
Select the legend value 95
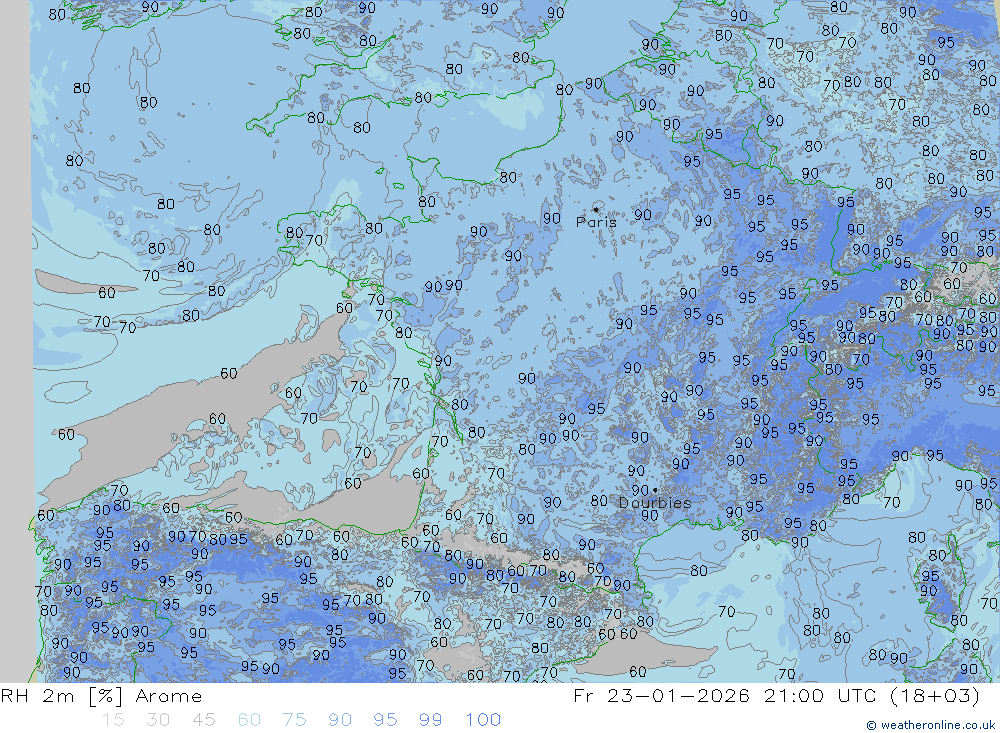click(385, 720)
